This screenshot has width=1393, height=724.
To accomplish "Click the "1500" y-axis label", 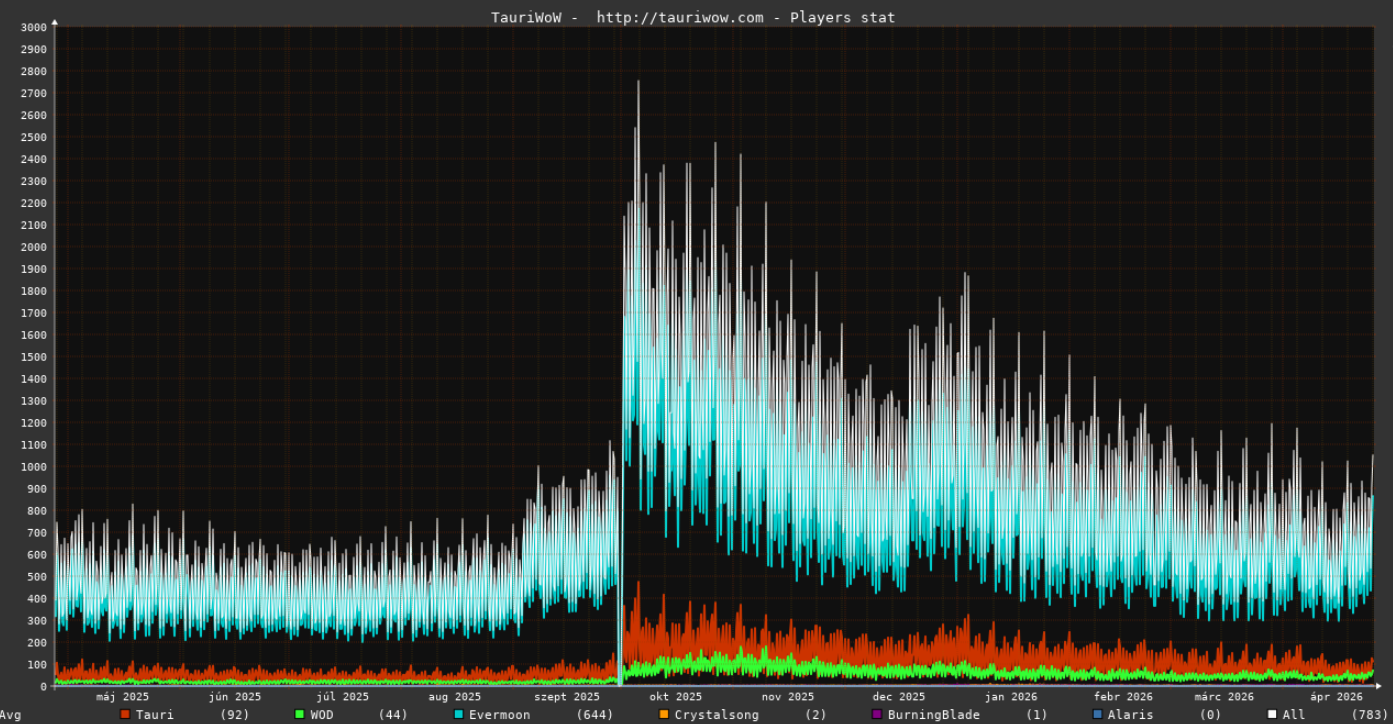I will 33,357.
